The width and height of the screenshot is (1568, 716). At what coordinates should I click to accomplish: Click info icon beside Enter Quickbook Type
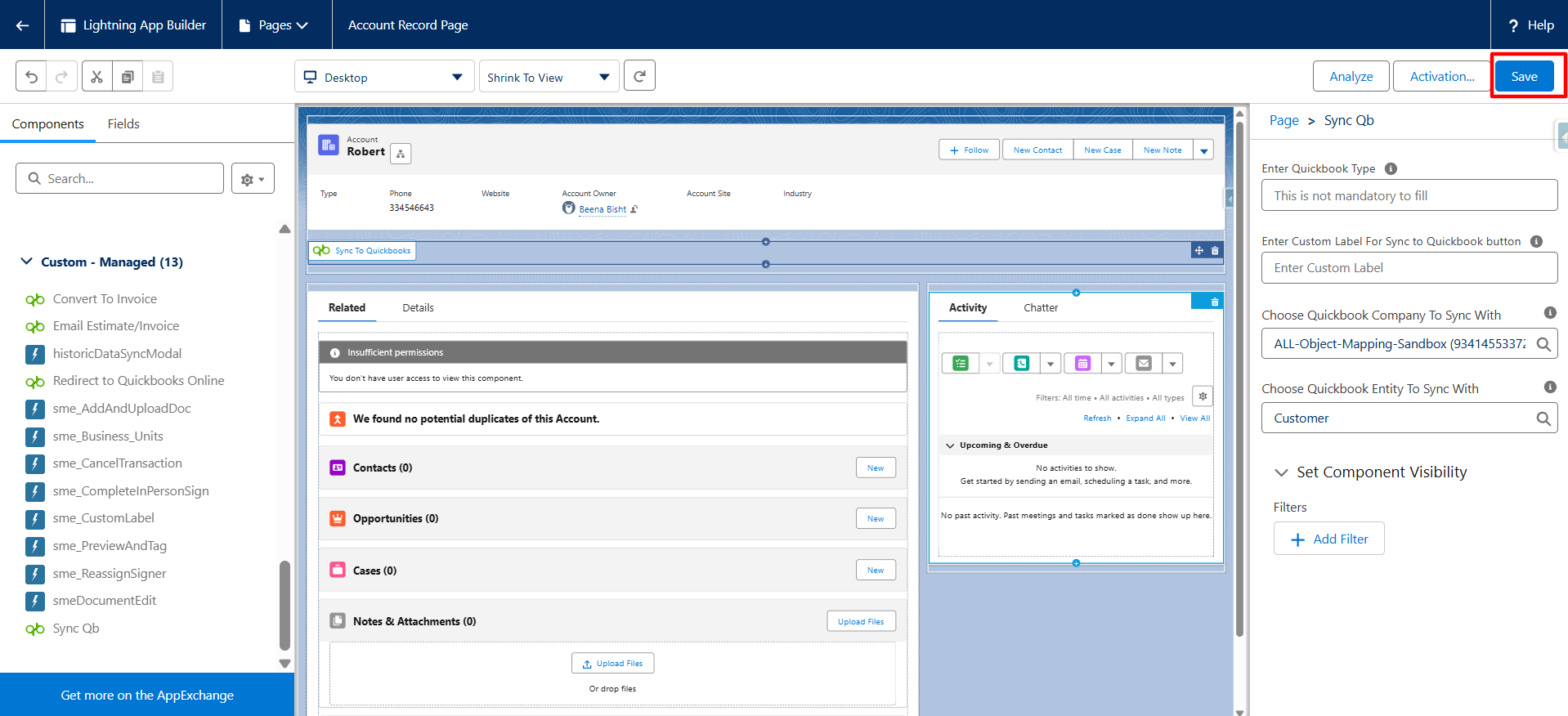1391,168
